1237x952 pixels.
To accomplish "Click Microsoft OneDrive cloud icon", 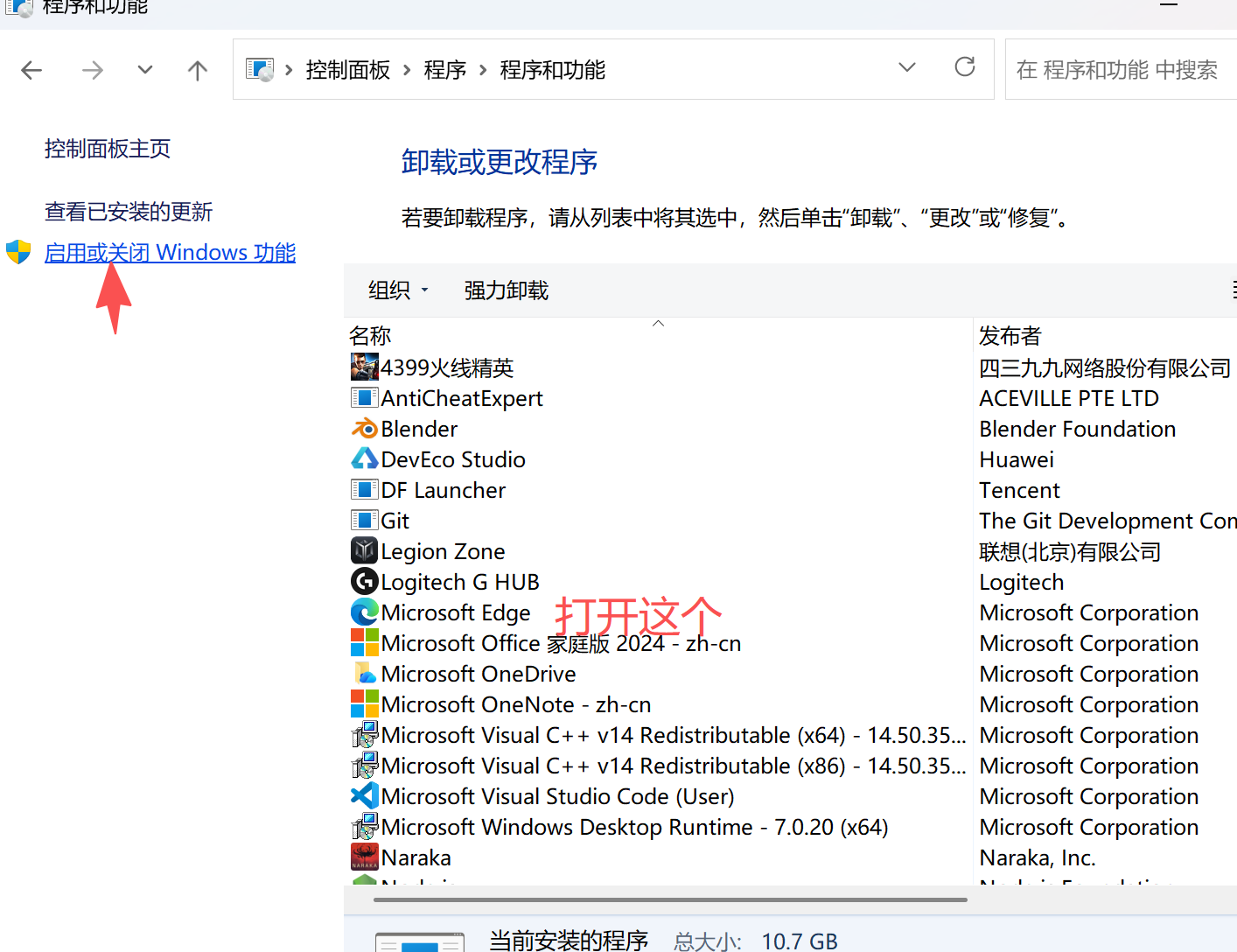I will coord(365,673).
